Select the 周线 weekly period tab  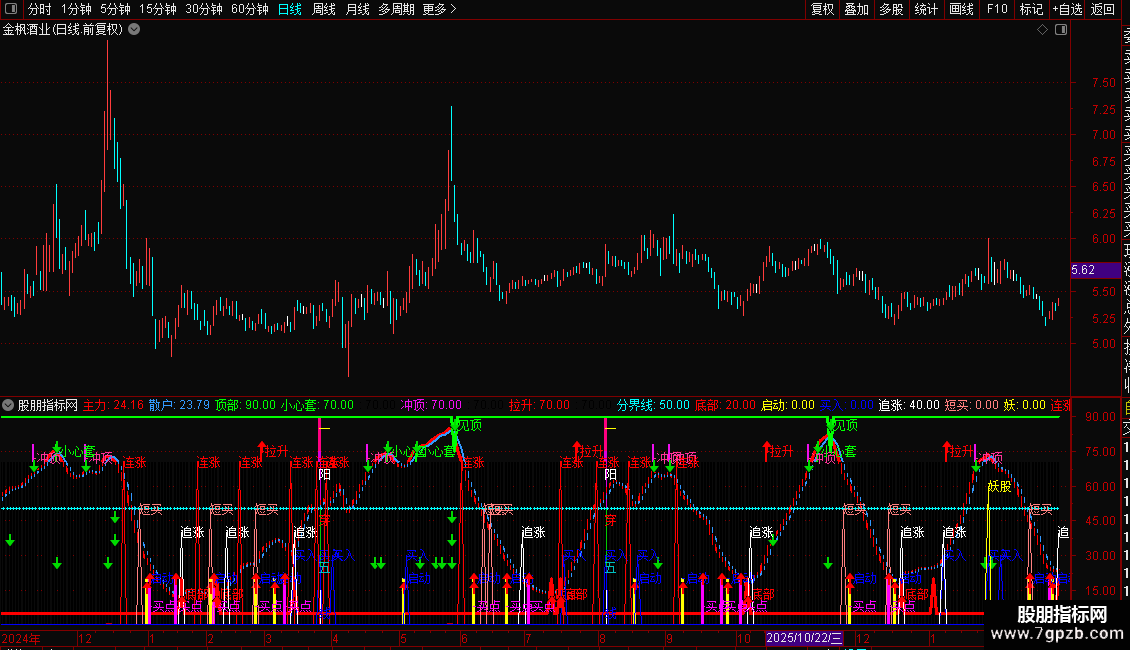tap(324, 9)
